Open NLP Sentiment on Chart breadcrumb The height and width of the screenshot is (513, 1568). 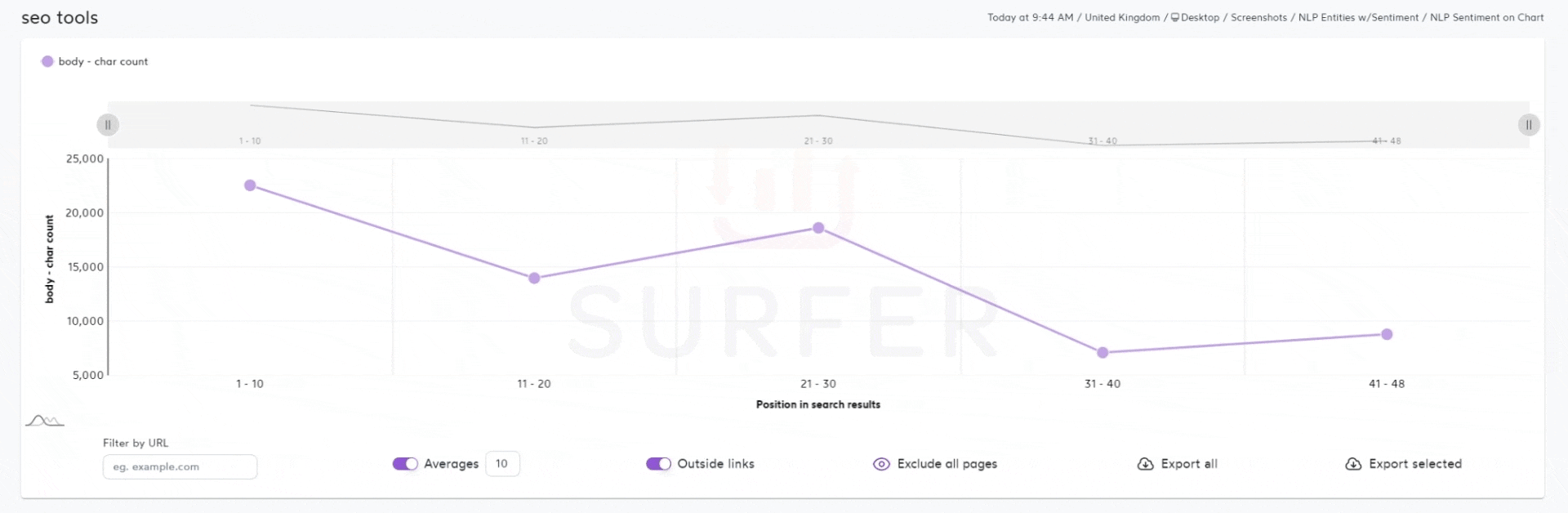1486,17
